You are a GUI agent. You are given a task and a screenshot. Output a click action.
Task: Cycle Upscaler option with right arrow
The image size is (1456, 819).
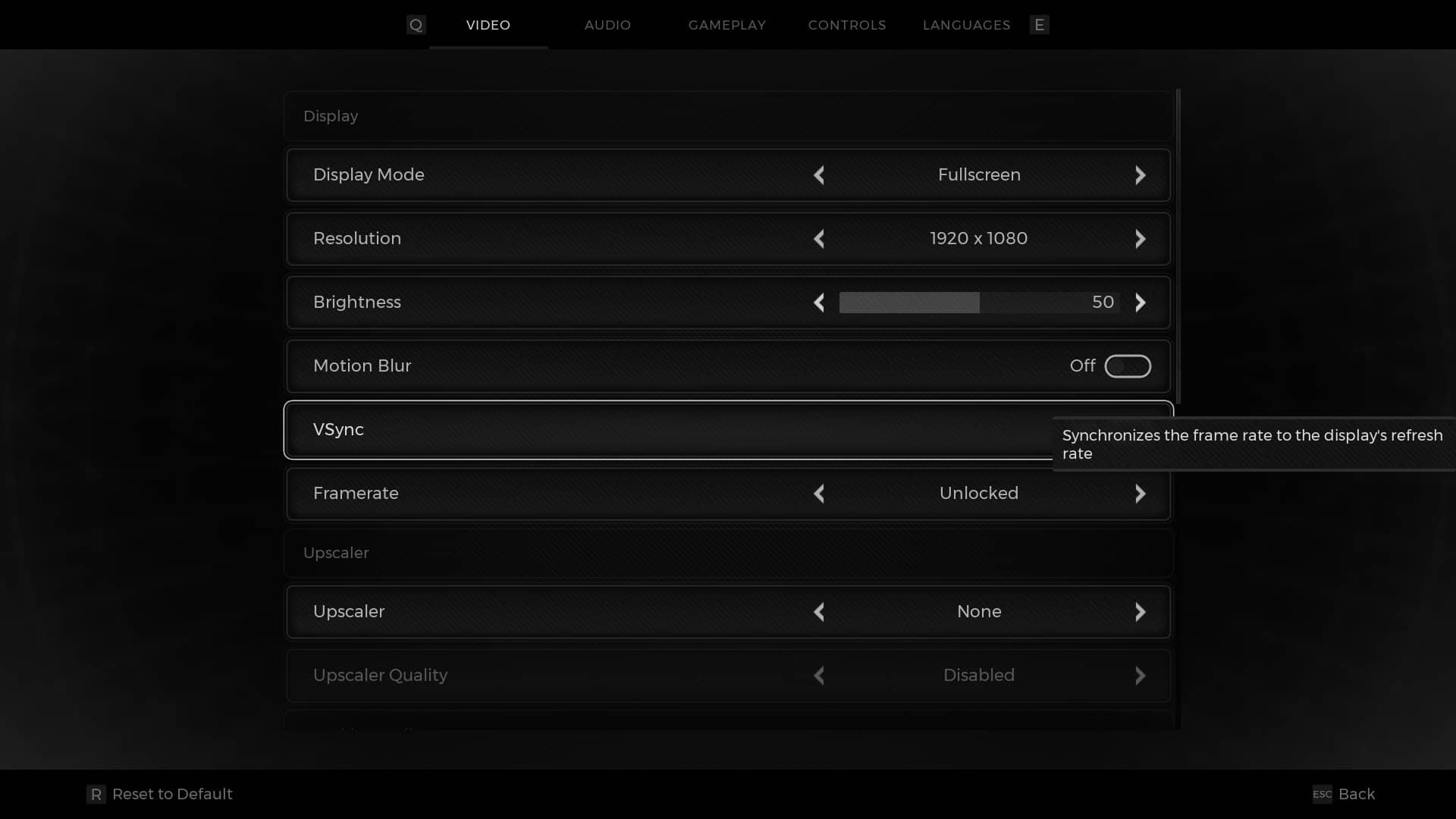click(1140, 612)
